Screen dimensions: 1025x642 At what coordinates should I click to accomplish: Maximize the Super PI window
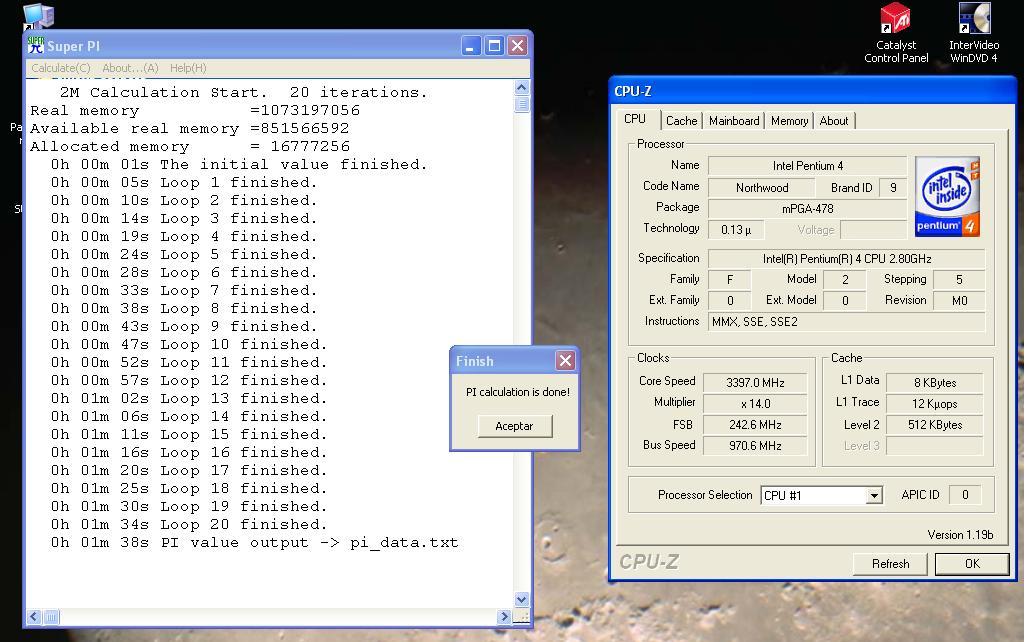494,45
